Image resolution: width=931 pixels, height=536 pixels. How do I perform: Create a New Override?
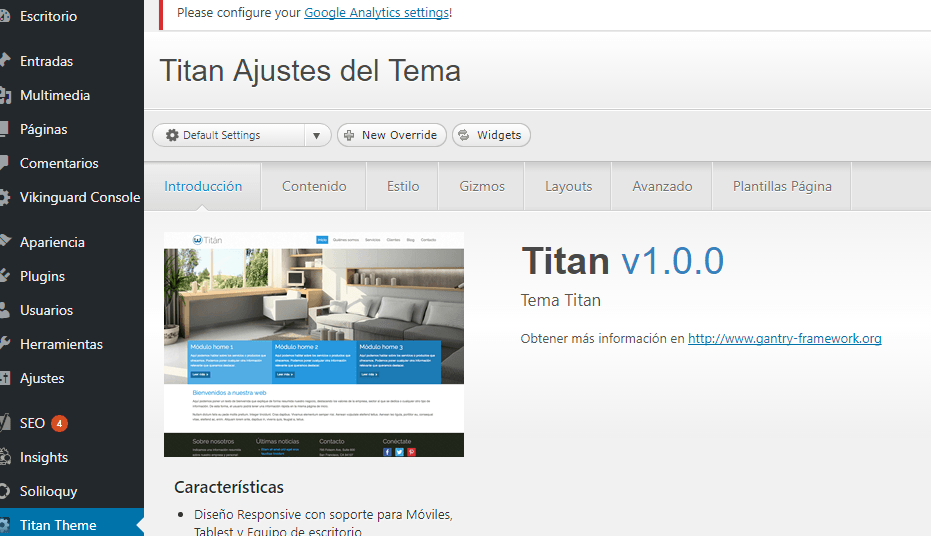392,135
